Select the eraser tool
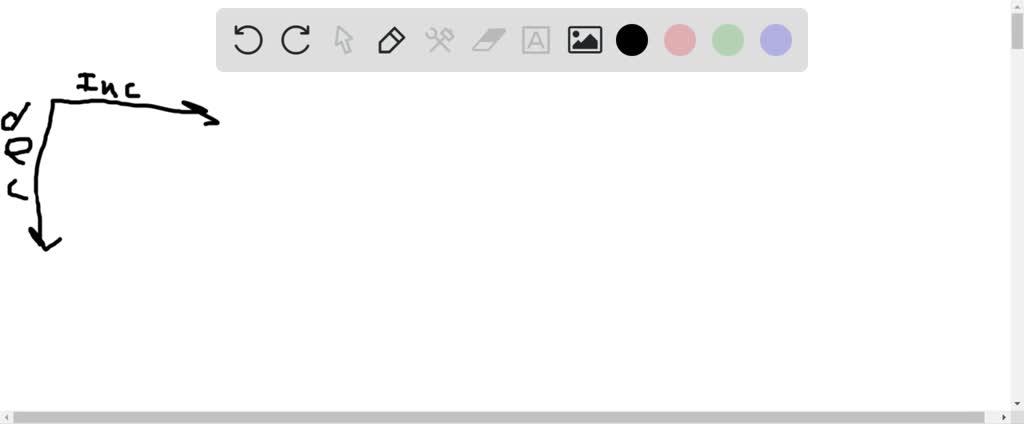Screen dimensions: 1024x424 pos(488,40)
